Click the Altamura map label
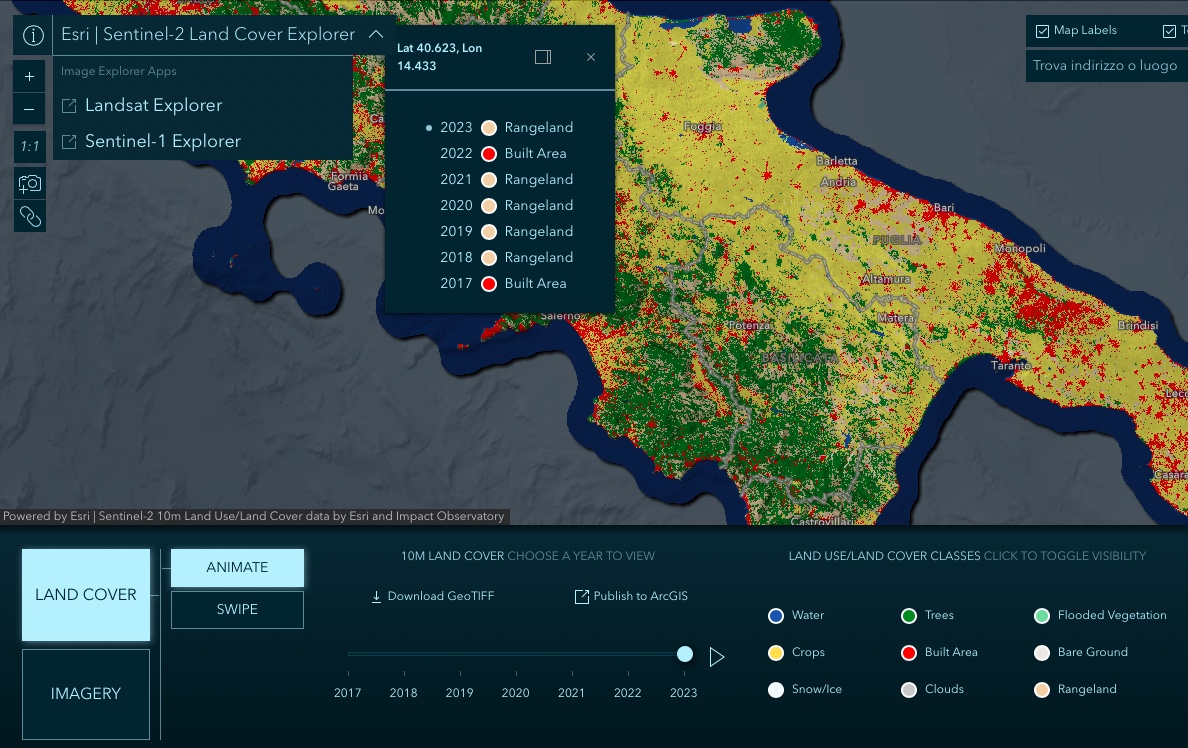The width and height of the screenshot is (1188, 748). point(886,279)
